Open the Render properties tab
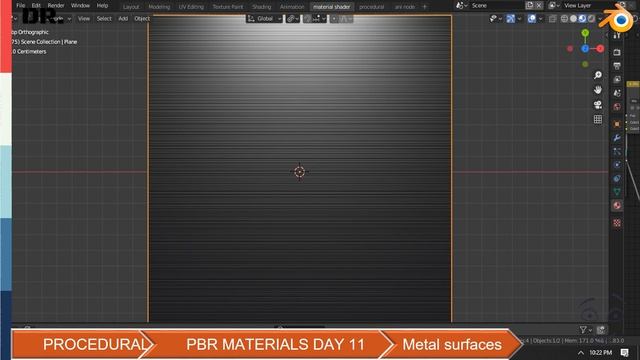The width and height of the screenshot is (640, 360). click(x=617, y=52)
